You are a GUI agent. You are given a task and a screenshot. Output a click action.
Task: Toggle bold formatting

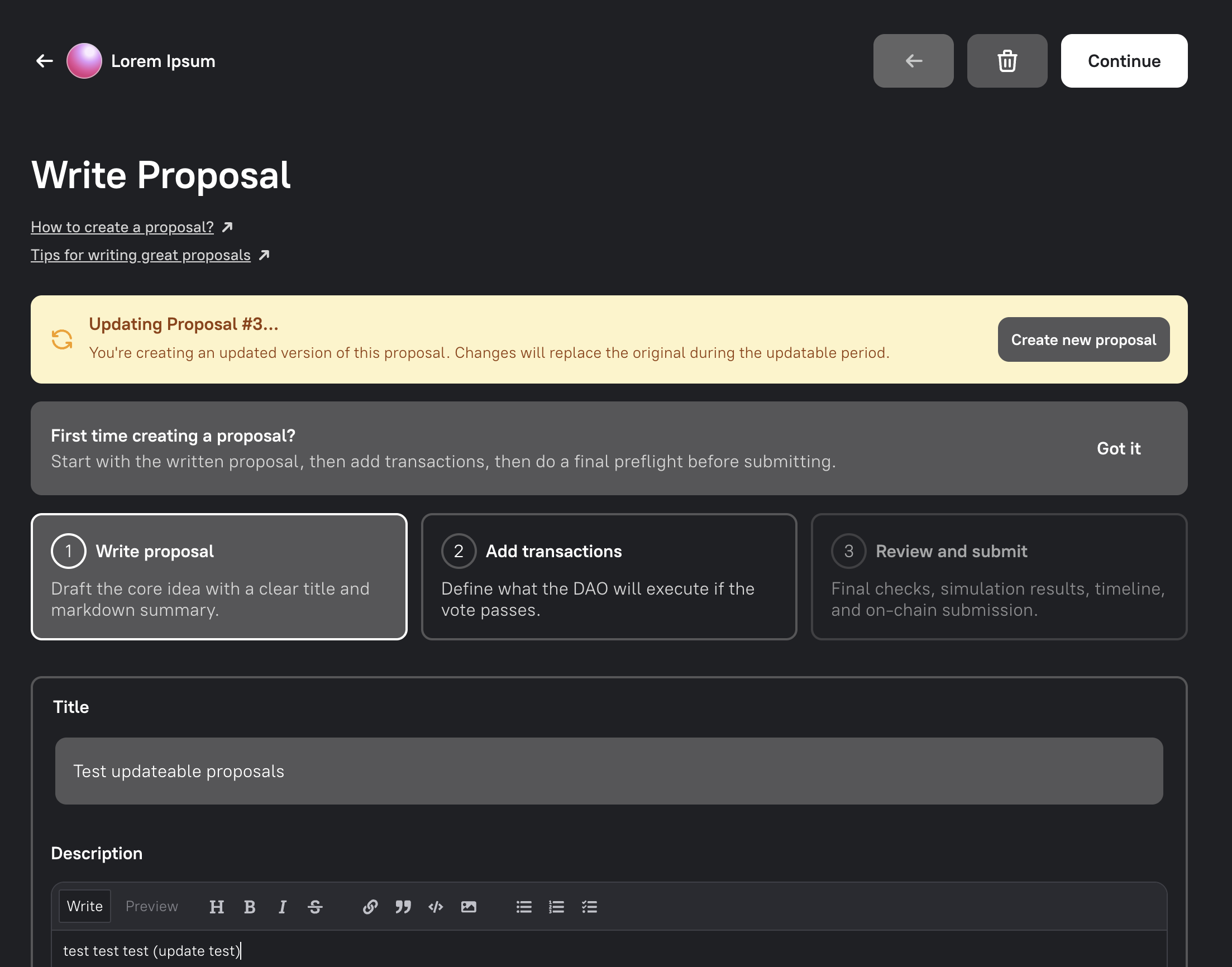[249, 906]
